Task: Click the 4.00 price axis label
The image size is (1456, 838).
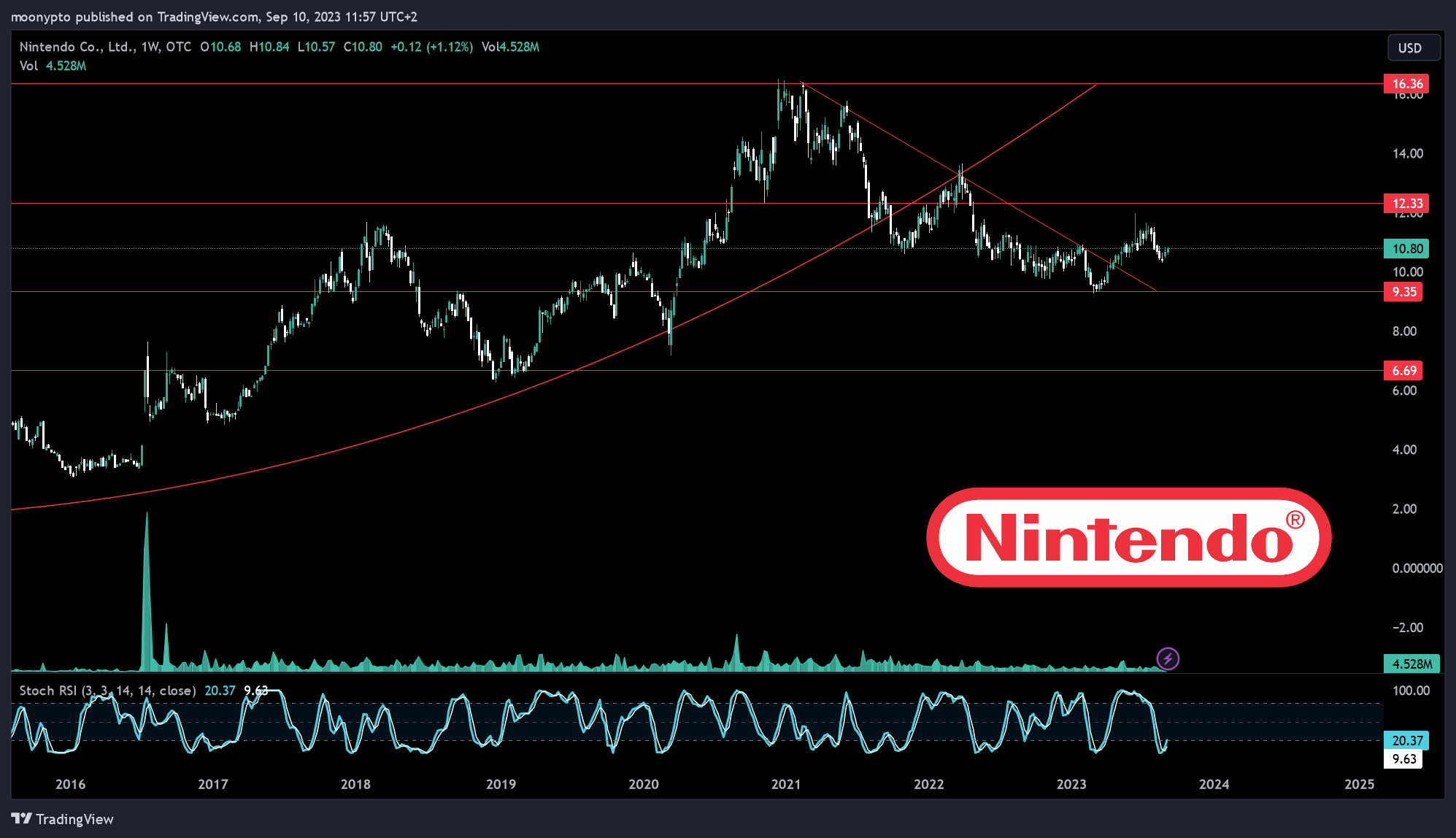Action: pyautogui.click(x=1405, y=450)
